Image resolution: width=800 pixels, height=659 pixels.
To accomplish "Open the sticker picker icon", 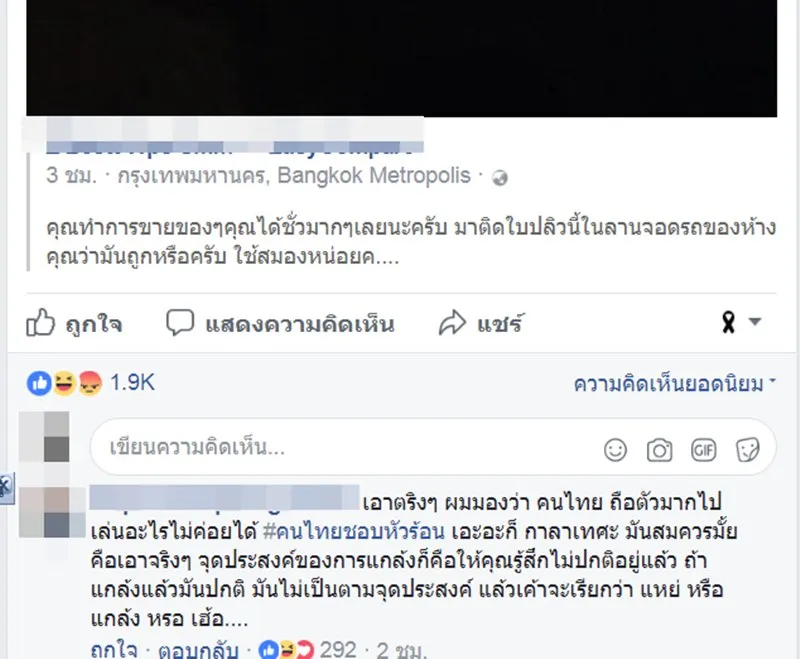I will click(x=747, y=450).
